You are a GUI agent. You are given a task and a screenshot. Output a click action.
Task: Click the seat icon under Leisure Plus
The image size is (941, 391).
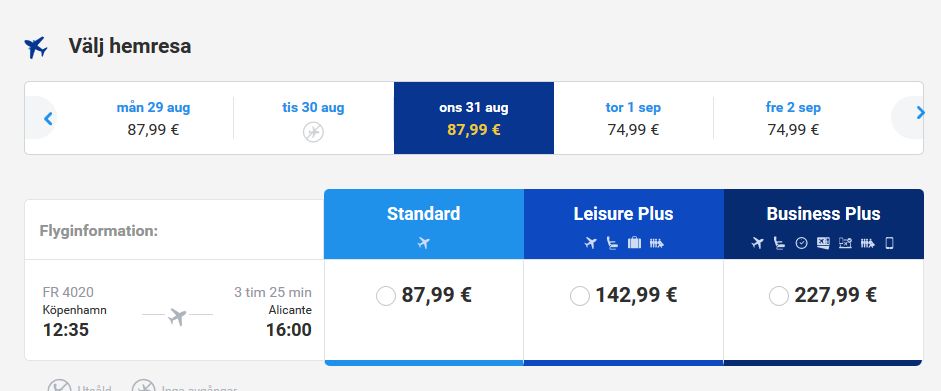pyautogui.click(x=612, y=243)
